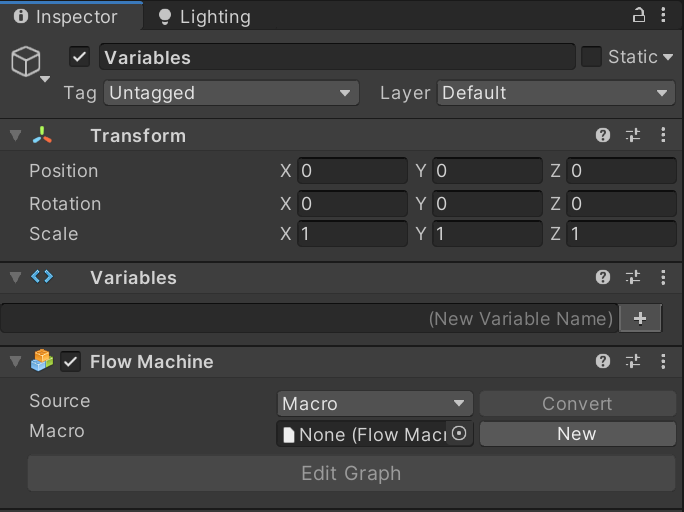Screen dimensions: 684x512
Task: Click the Scale Y field
Action: 487,234
